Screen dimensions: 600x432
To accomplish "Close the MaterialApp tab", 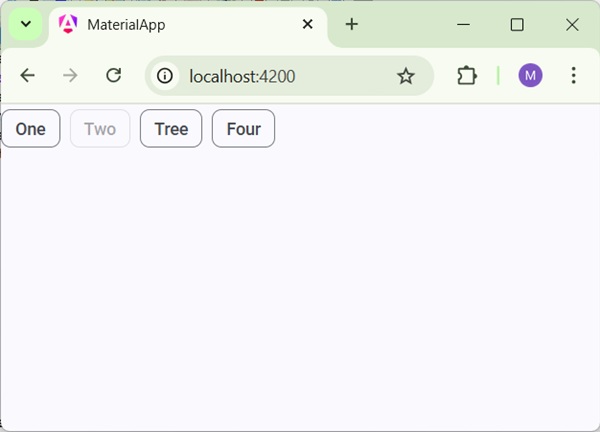I will click(x=308, y=24).
